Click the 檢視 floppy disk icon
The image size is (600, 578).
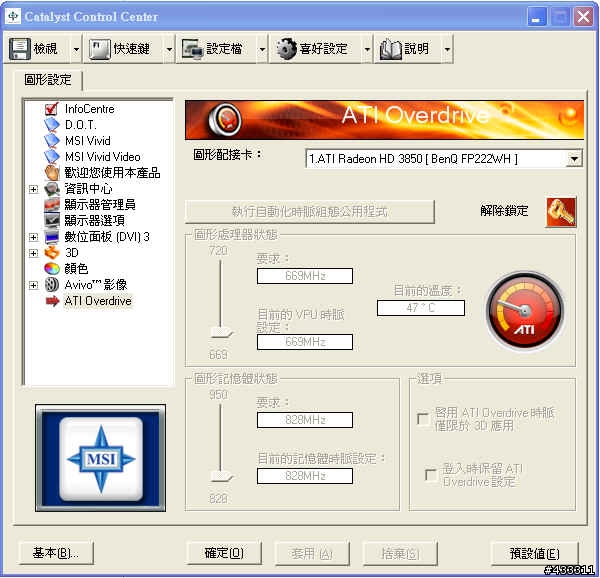tap(20, 49)
